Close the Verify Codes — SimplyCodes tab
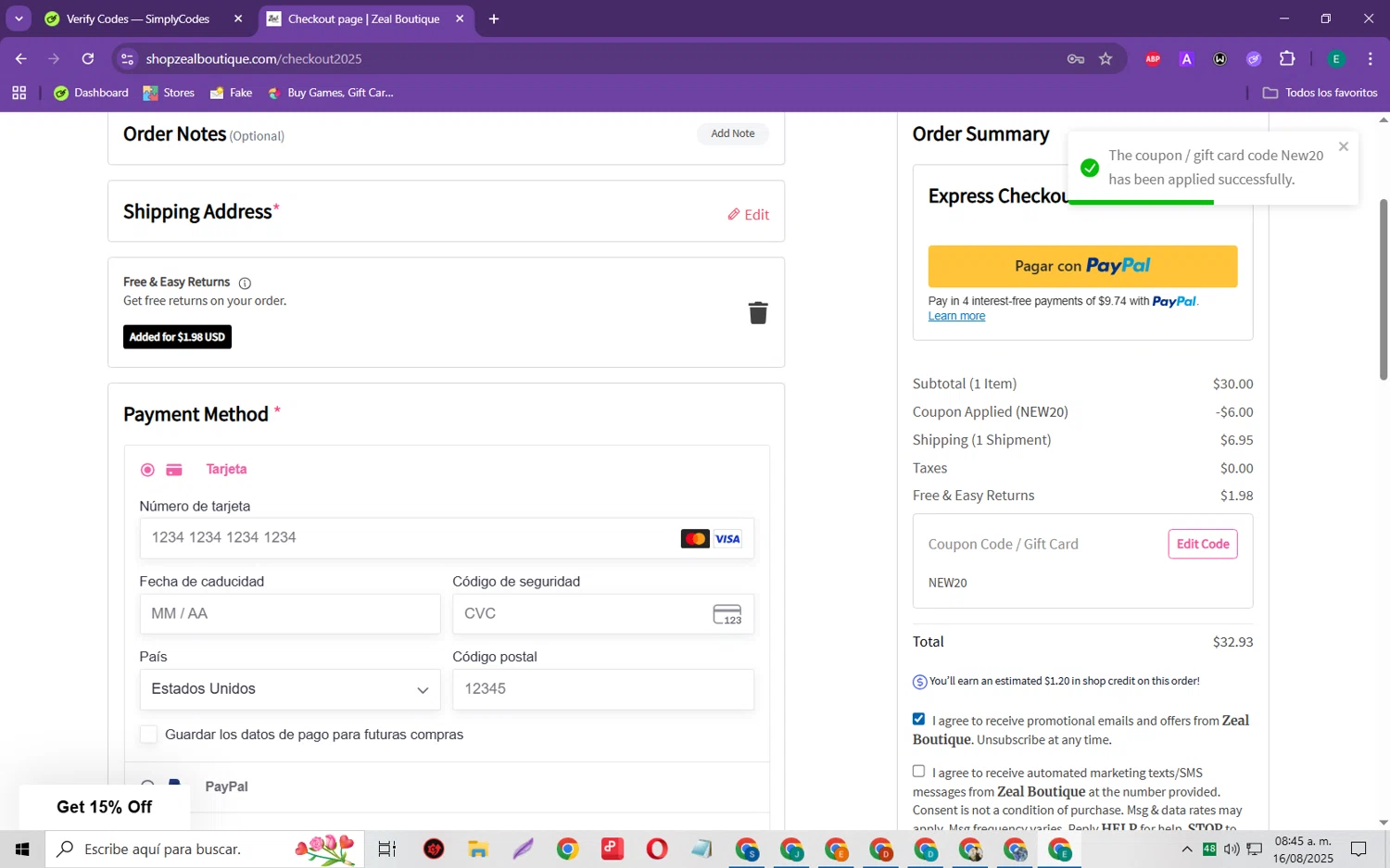 pos(238,19)
